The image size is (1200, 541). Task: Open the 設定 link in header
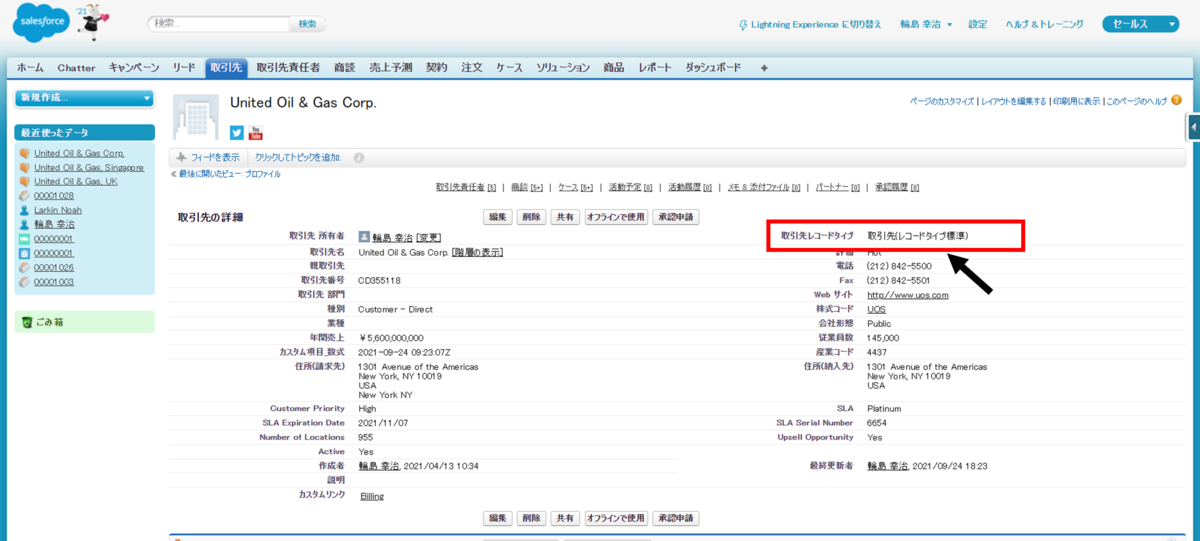pyautogui.click(x=978, y=24)
